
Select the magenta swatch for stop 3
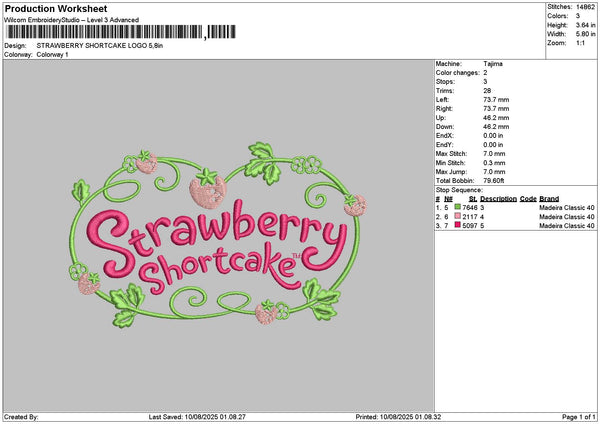coord(458,226)
